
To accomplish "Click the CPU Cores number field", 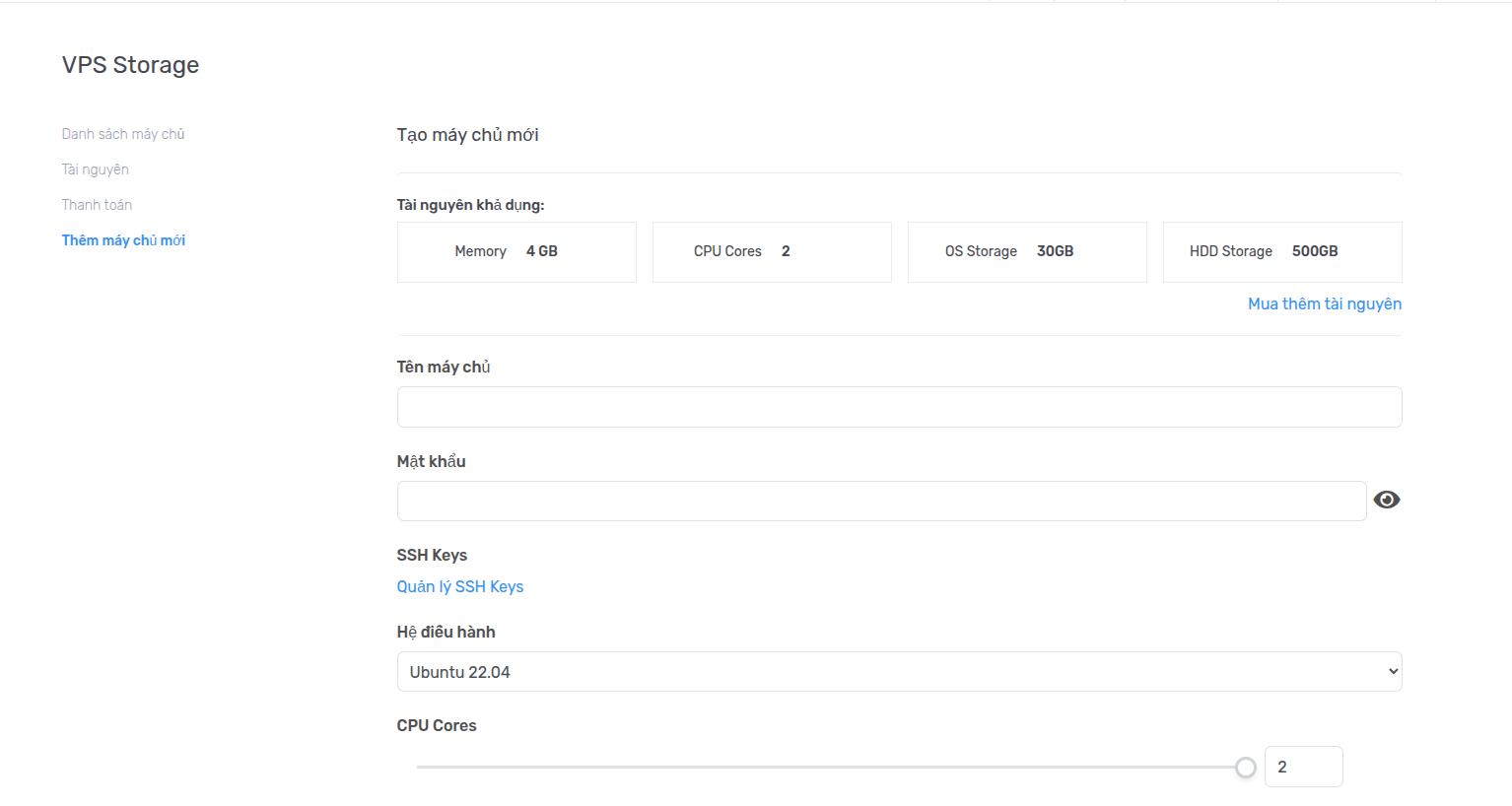I will pos(1302,767).
